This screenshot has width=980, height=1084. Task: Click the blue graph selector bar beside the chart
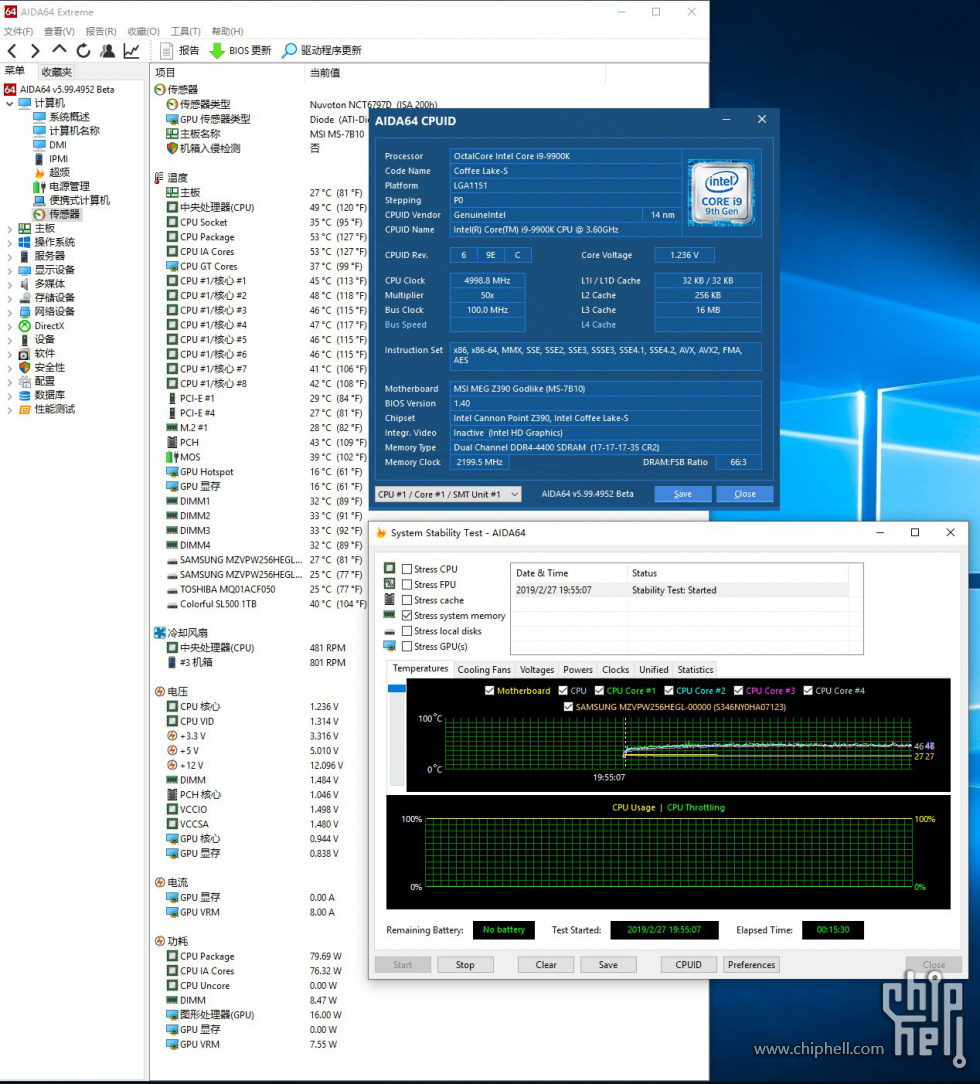coord(397,689)
